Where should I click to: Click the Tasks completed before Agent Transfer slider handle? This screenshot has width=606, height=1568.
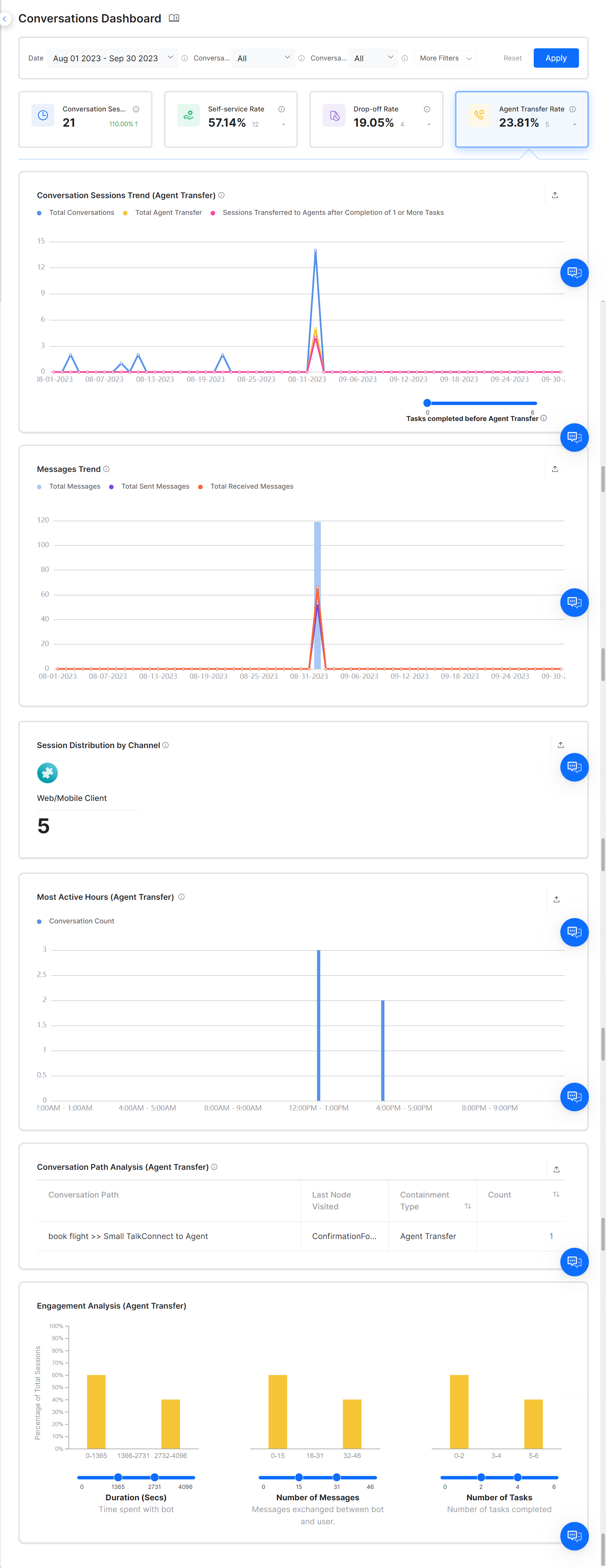click(x=427, y=403)
